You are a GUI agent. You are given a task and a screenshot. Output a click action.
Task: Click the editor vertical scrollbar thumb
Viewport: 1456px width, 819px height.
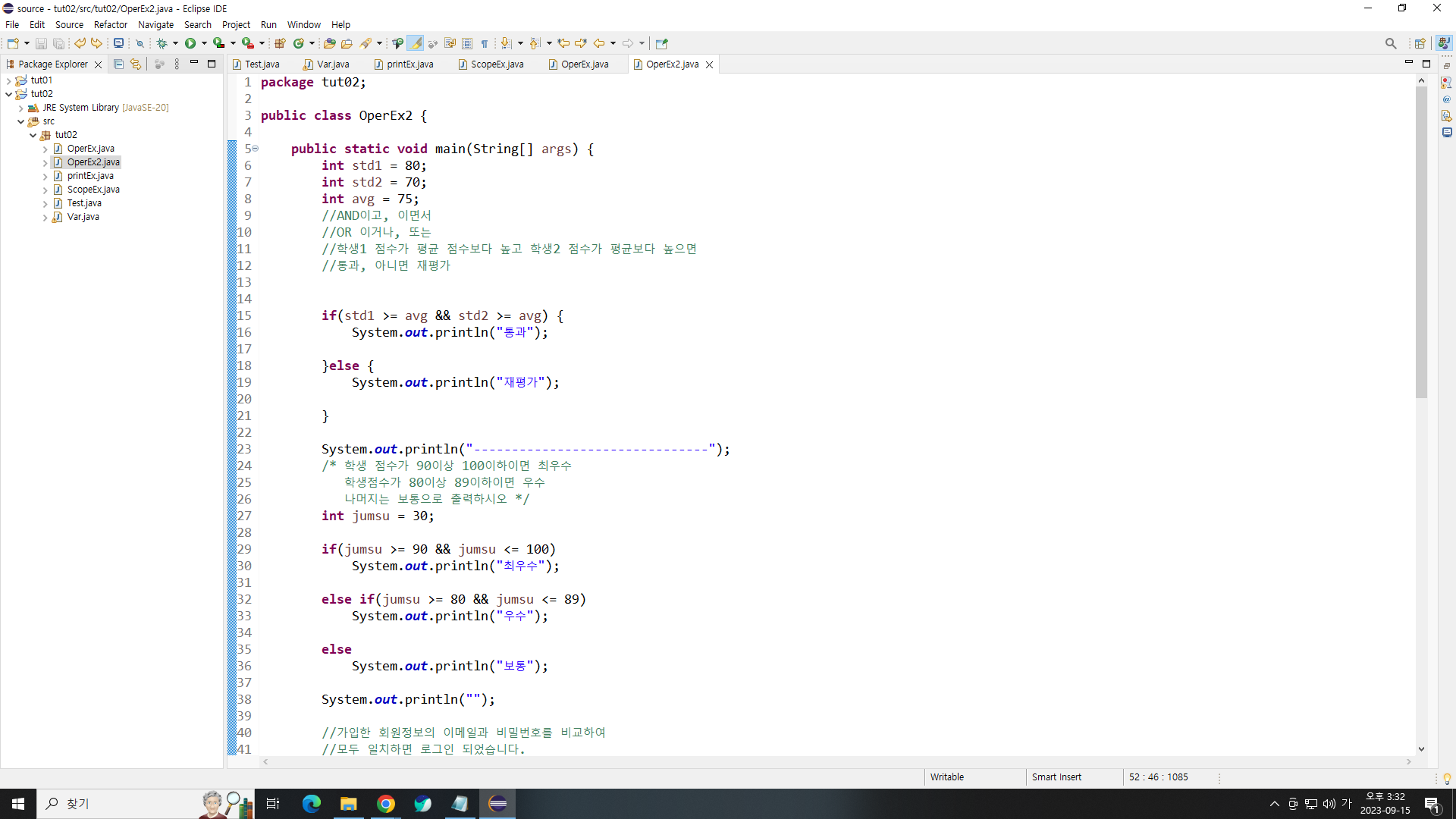[1421, 243]
